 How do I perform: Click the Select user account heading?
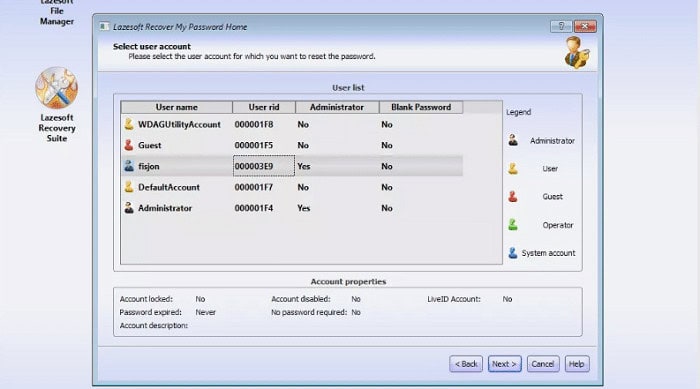152,46
